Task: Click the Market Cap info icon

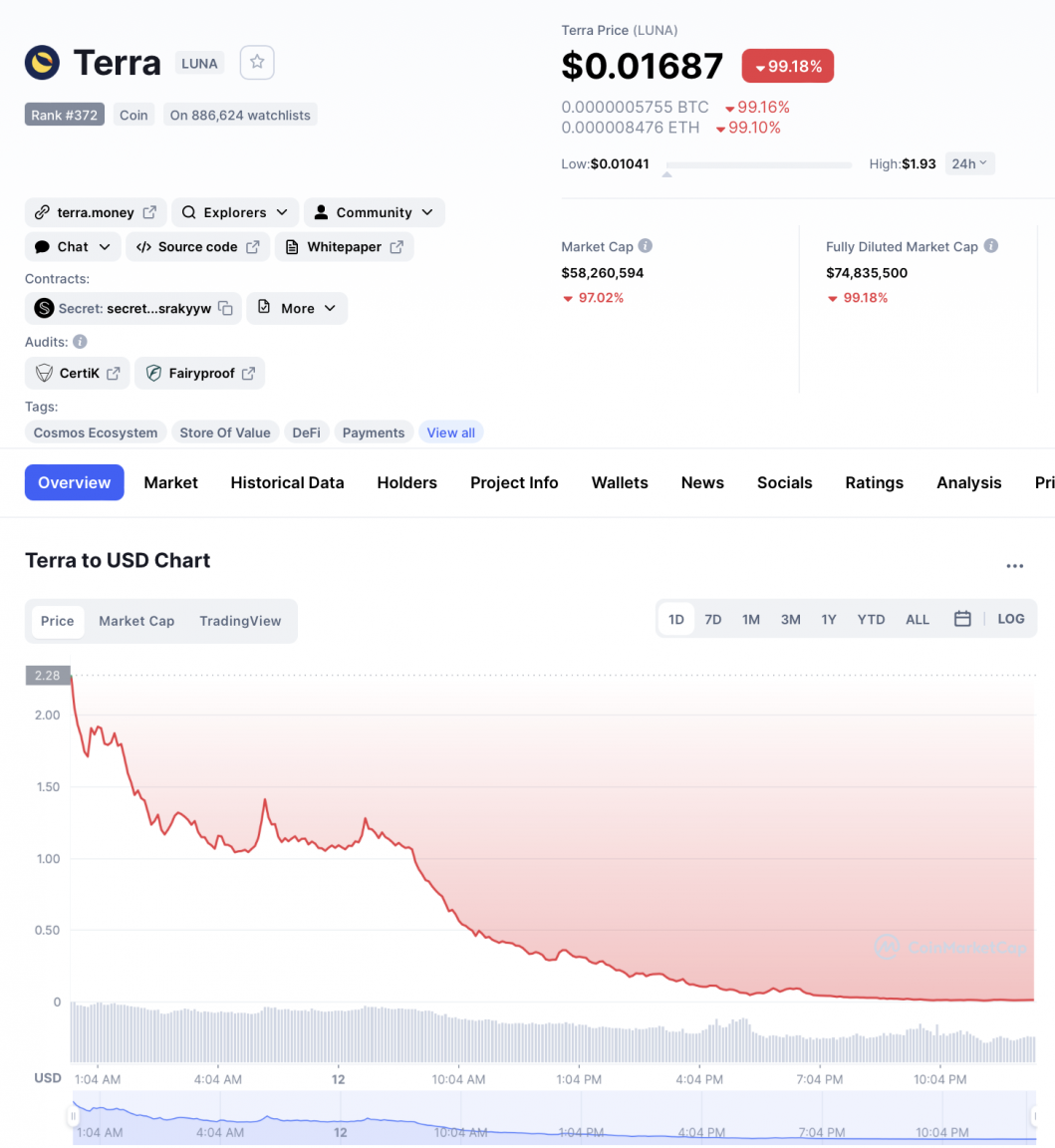Action: pyautogui.click(x=645, y=246)
